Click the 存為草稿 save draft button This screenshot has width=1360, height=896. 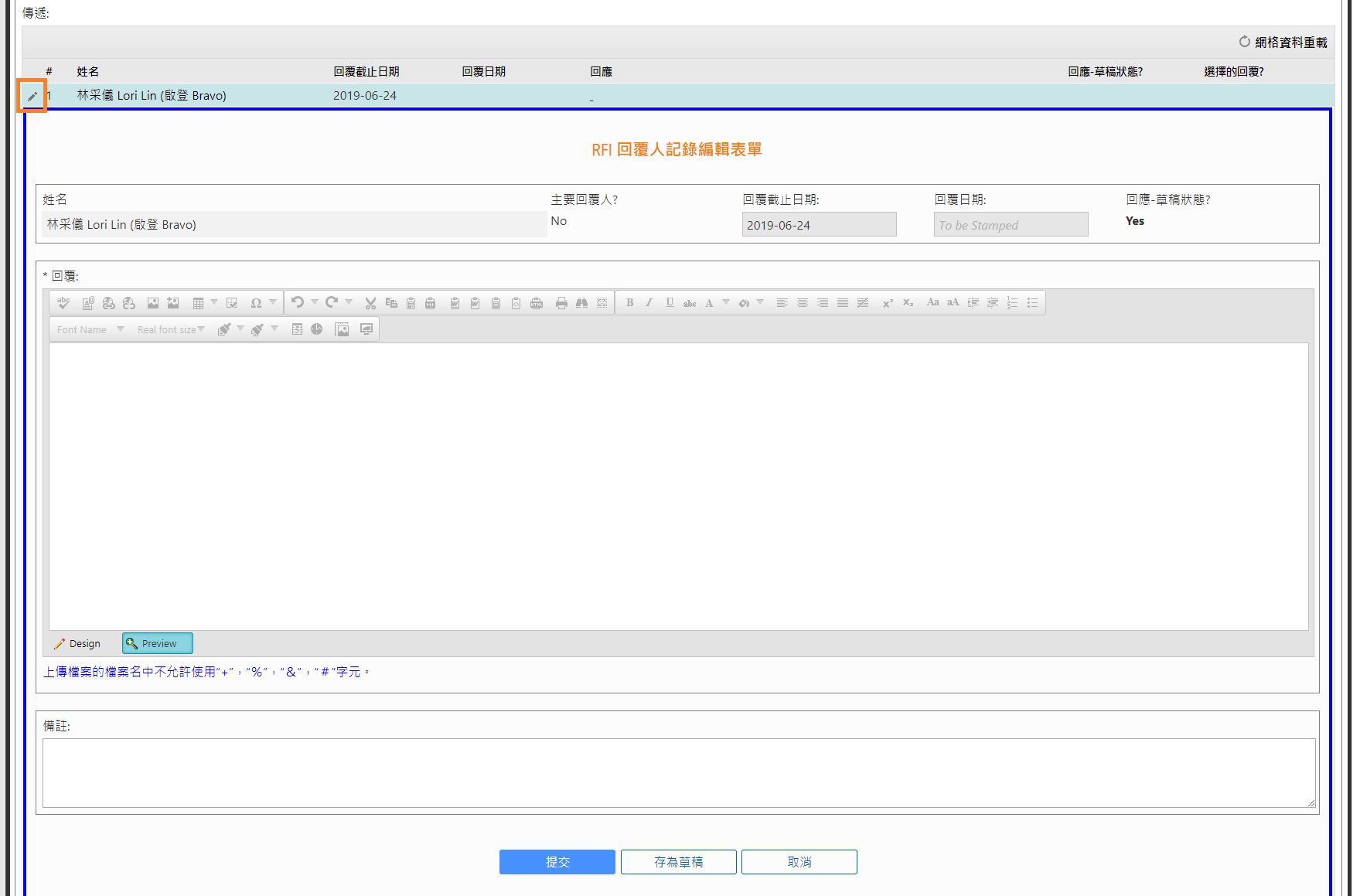coord(678,862)
